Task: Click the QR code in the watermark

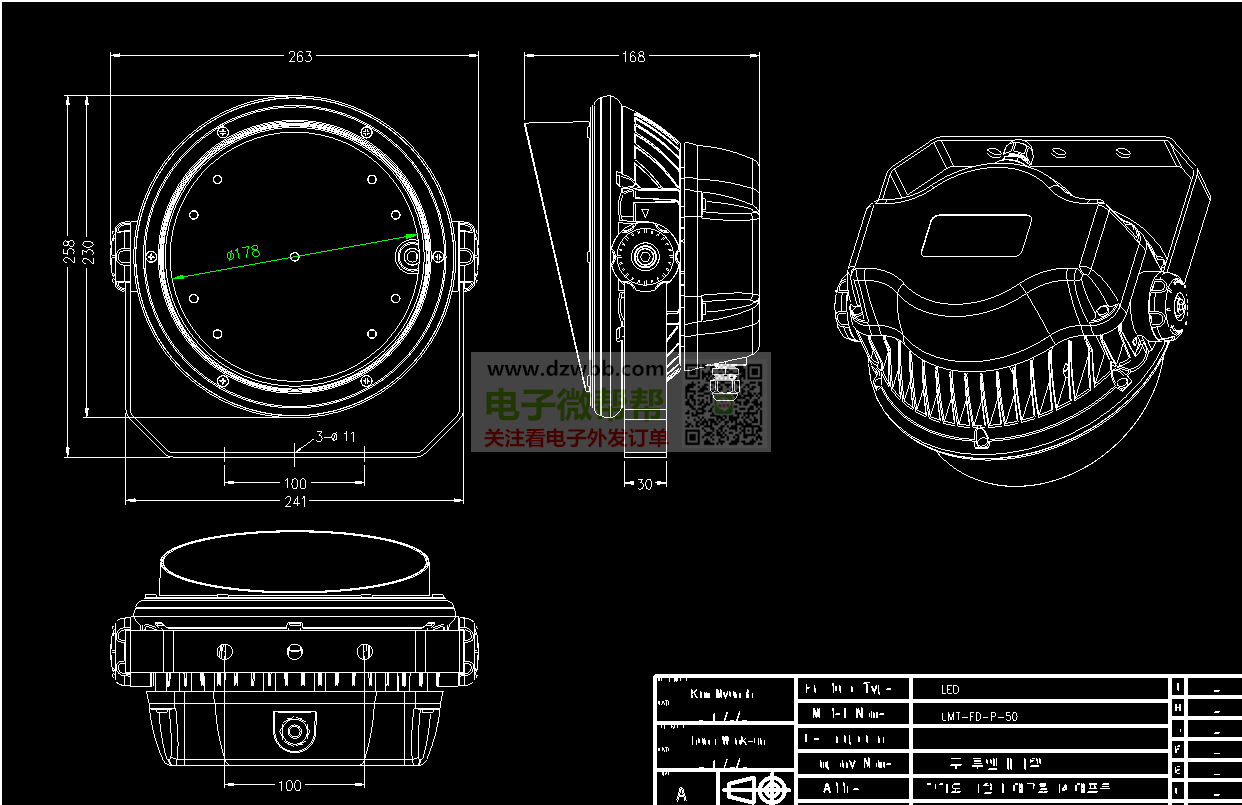Action: coord(724,405)
